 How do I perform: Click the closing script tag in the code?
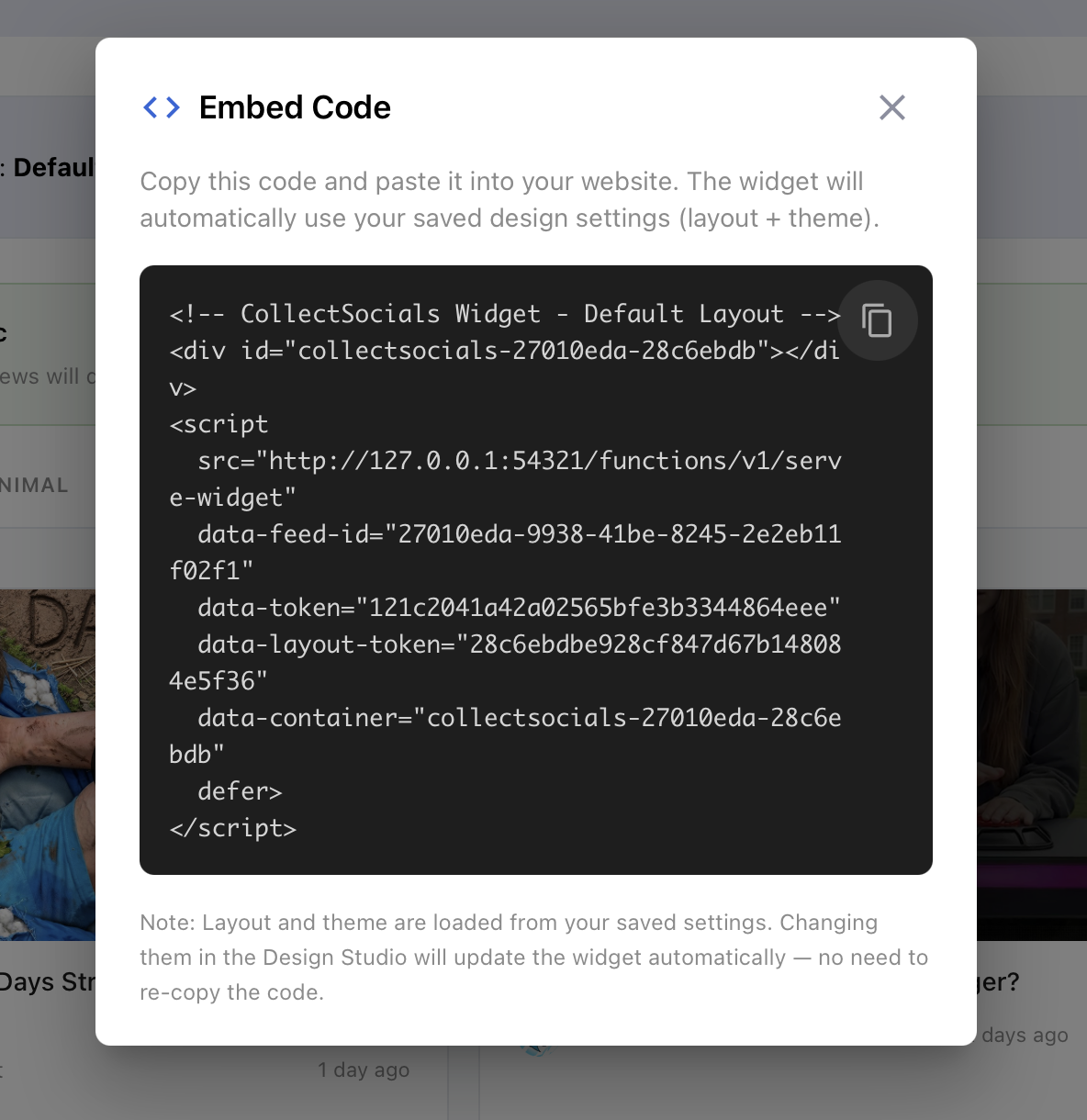[x=232, y=827]
